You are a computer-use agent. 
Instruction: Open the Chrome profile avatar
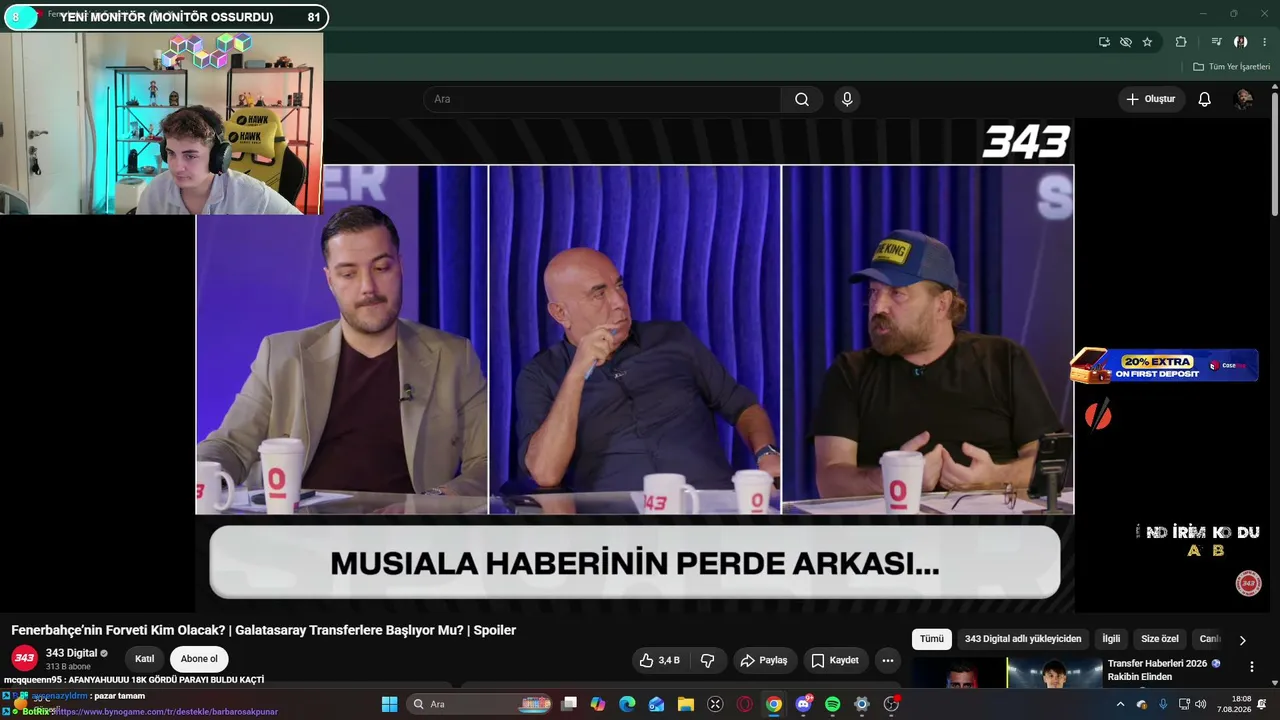point(1240,42)
